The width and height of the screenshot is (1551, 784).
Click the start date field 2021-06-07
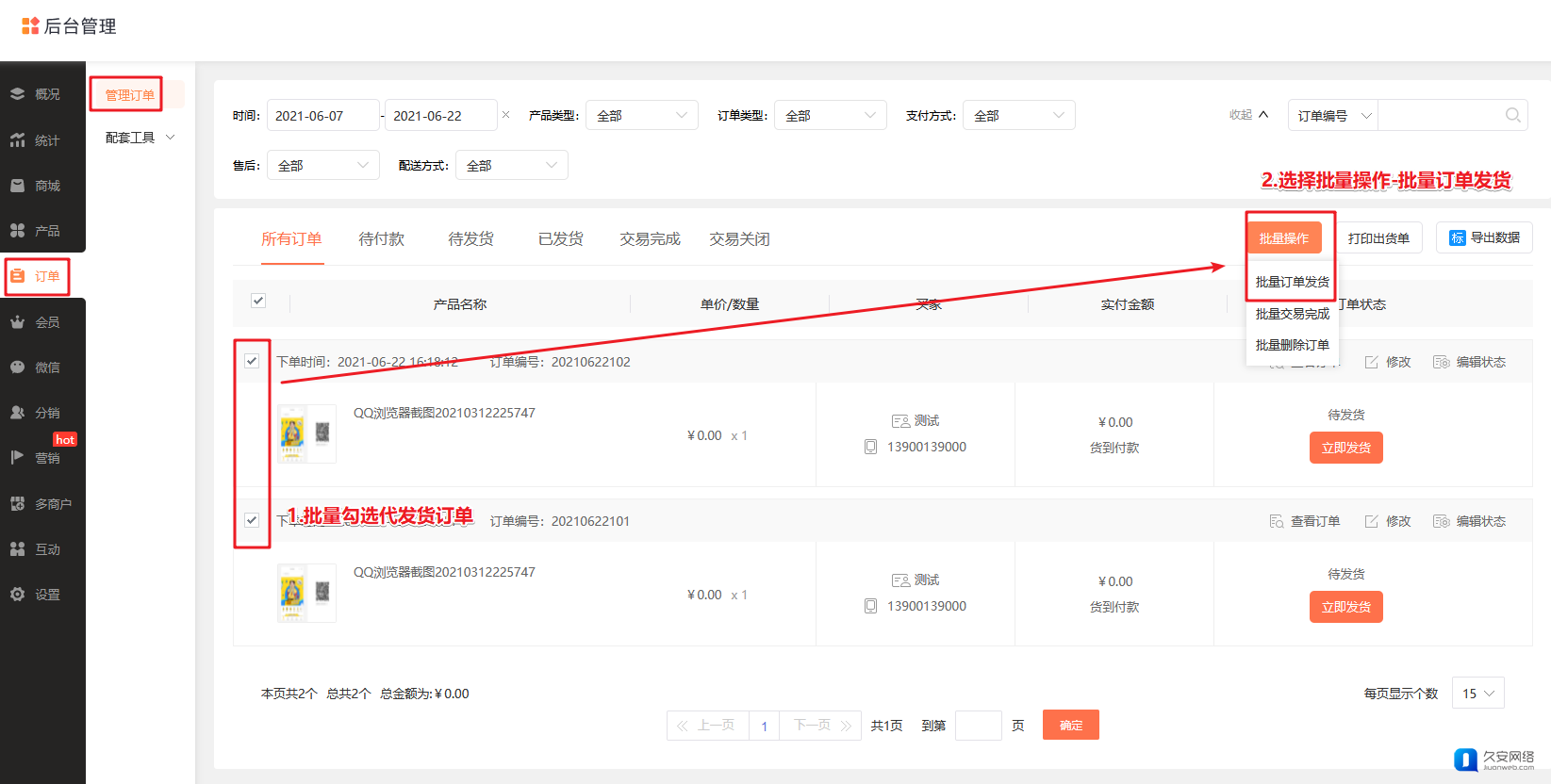322,116
